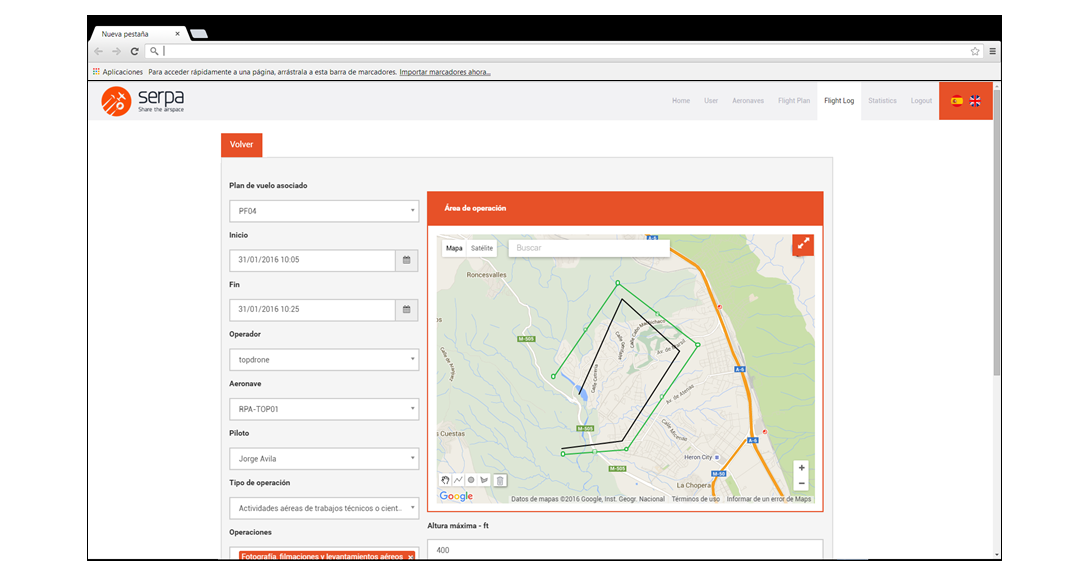Click Importar marcadores ahora link
Viewport: 1066px width, 572px height.
pos(445,72)
